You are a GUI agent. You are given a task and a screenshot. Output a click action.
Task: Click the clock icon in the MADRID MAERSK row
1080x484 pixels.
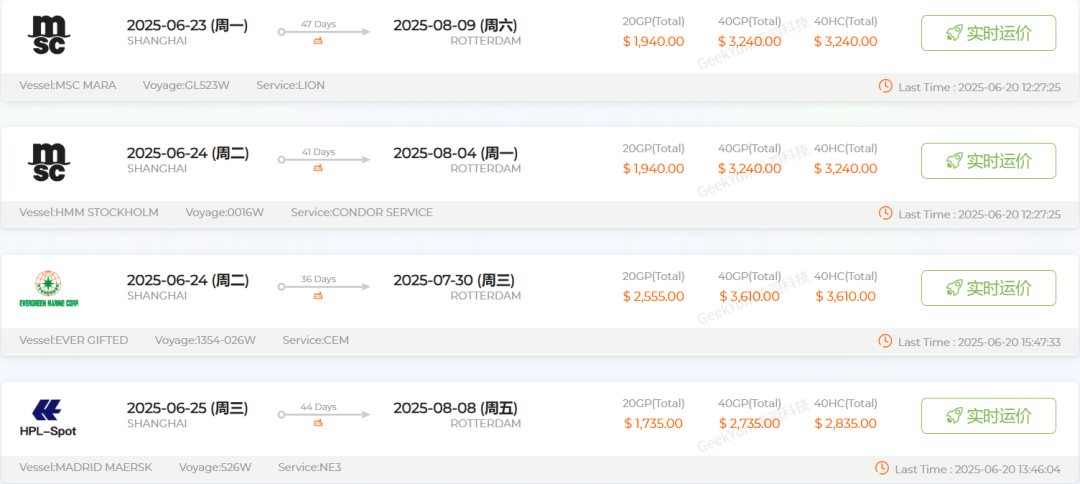pos(882,468)
